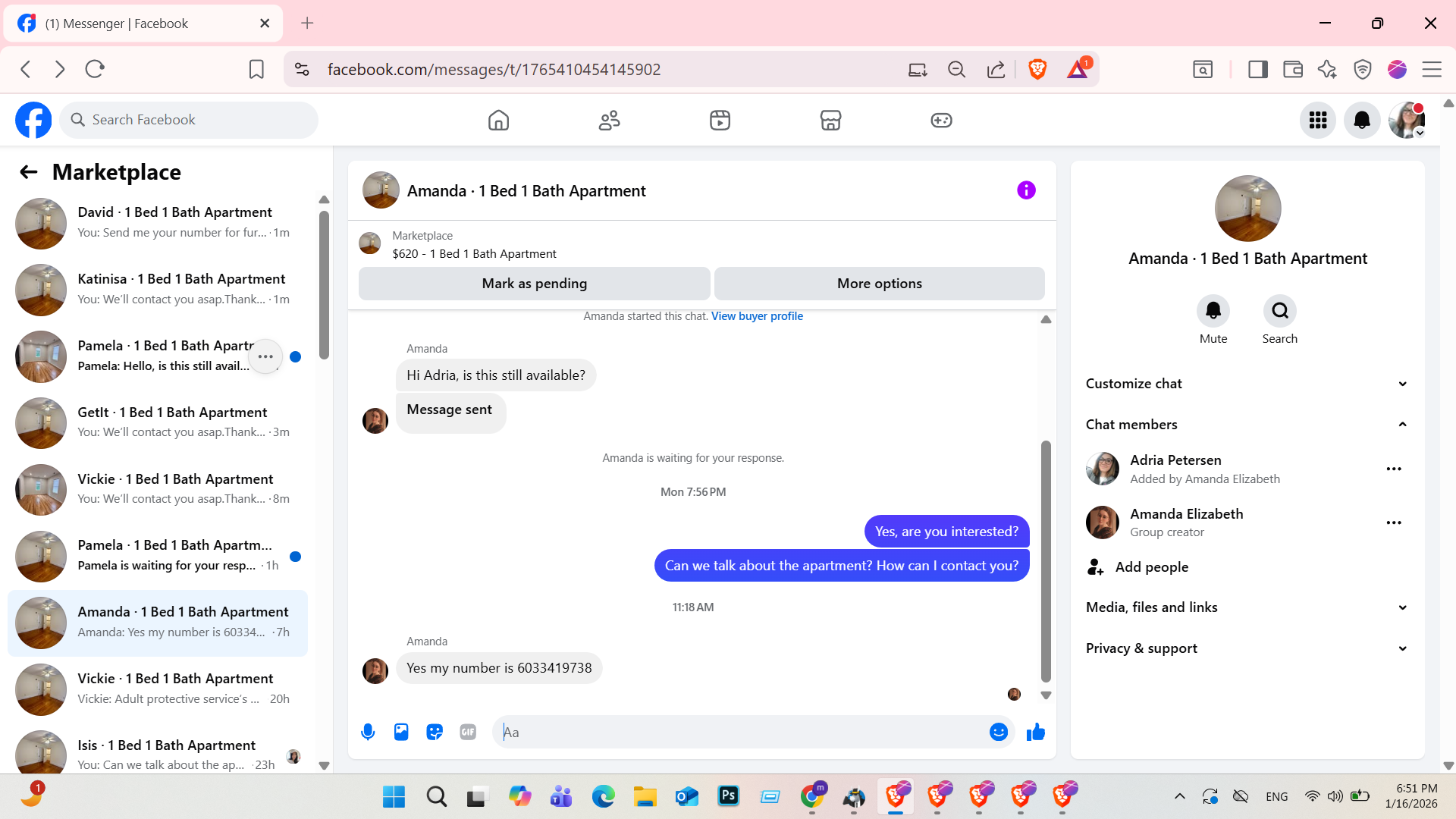The image size is (1456, 819).
Task: Click the chat messages scrollbar
Action: tap(1046, 561)
